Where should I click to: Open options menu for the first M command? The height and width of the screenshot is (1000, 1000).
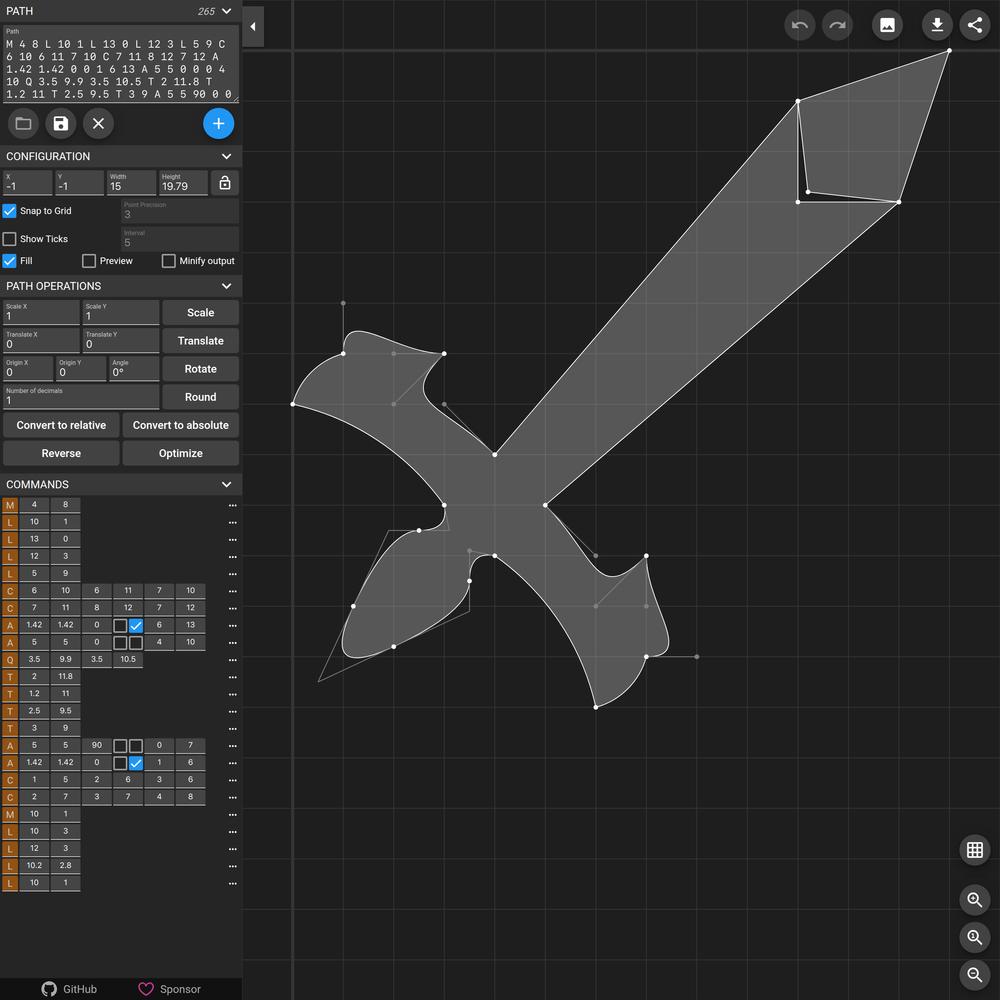[232, 506]
